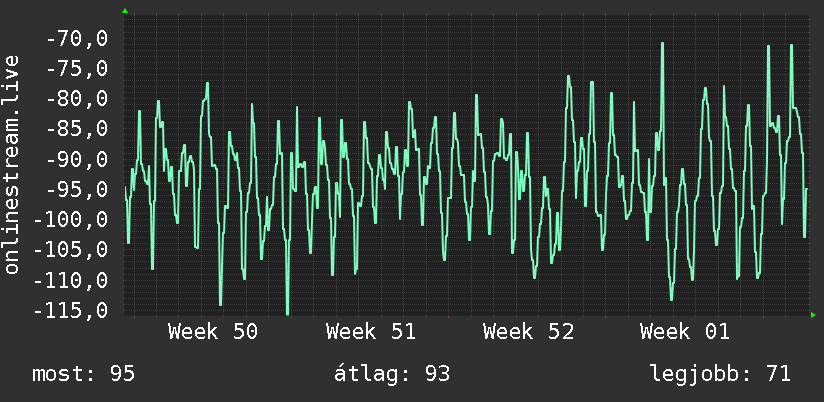
Task: Click the -70,0 y-axis label
Action: tap(77, 39)
